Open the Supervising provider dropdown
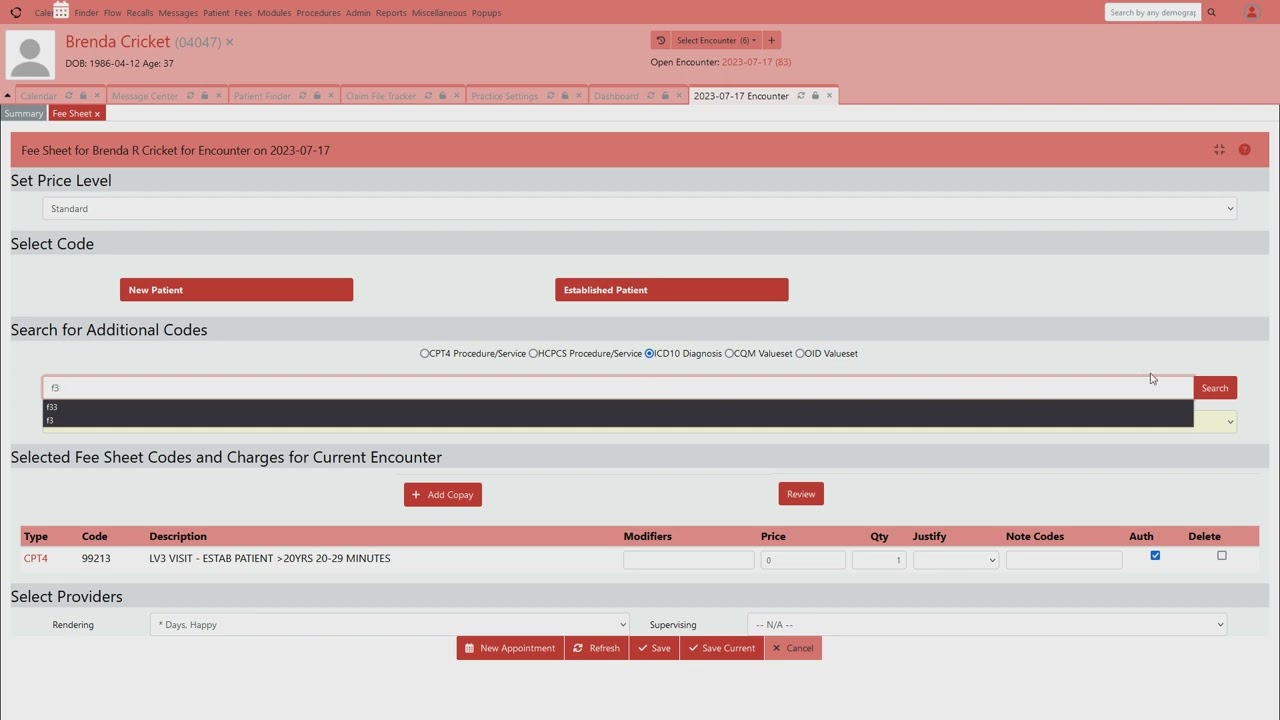1280x720 pixels. click(986, 625)
